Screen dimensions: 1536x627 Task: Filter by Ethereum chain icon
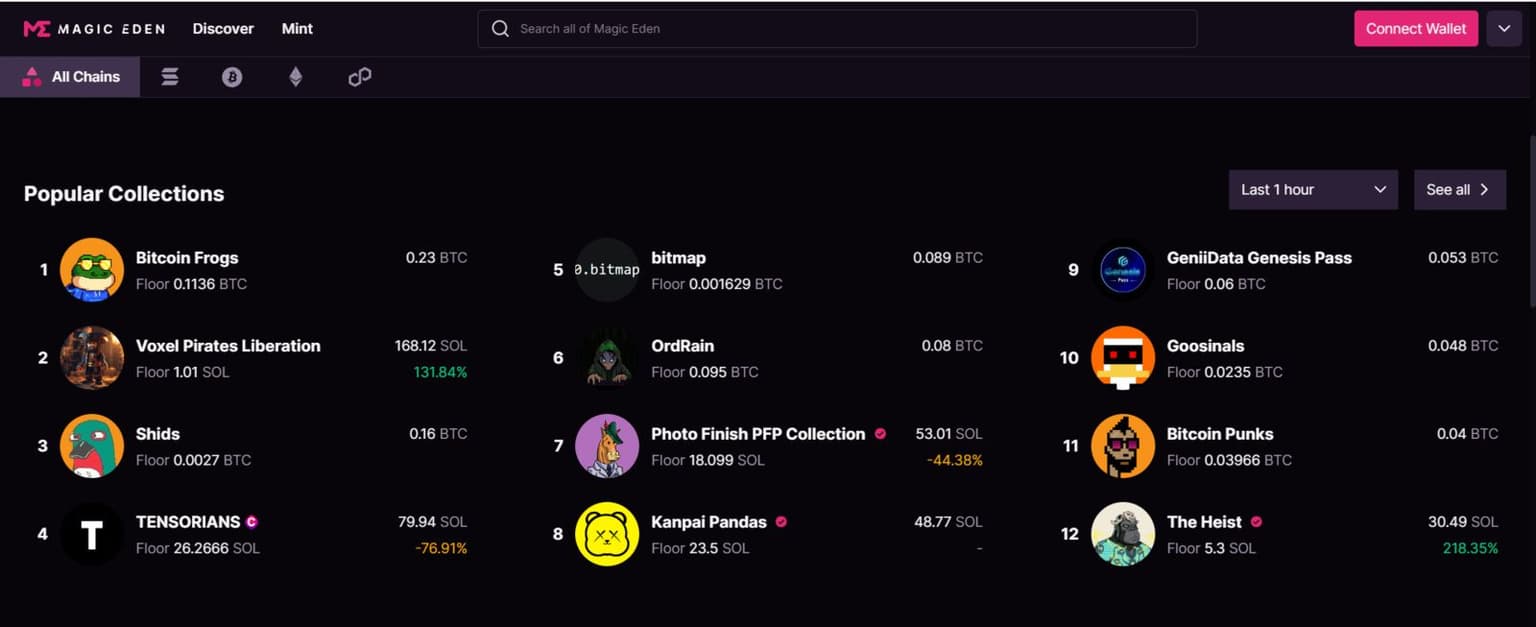coord(295,77)
